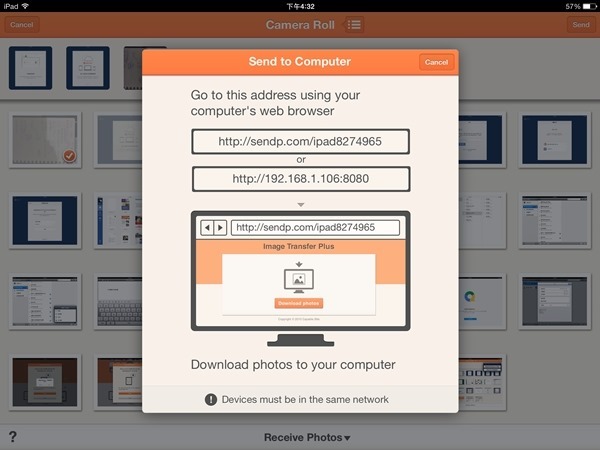
Task: Click the Download photos button in the illustration
Action: pyautogui.click(x=299, y=303)
